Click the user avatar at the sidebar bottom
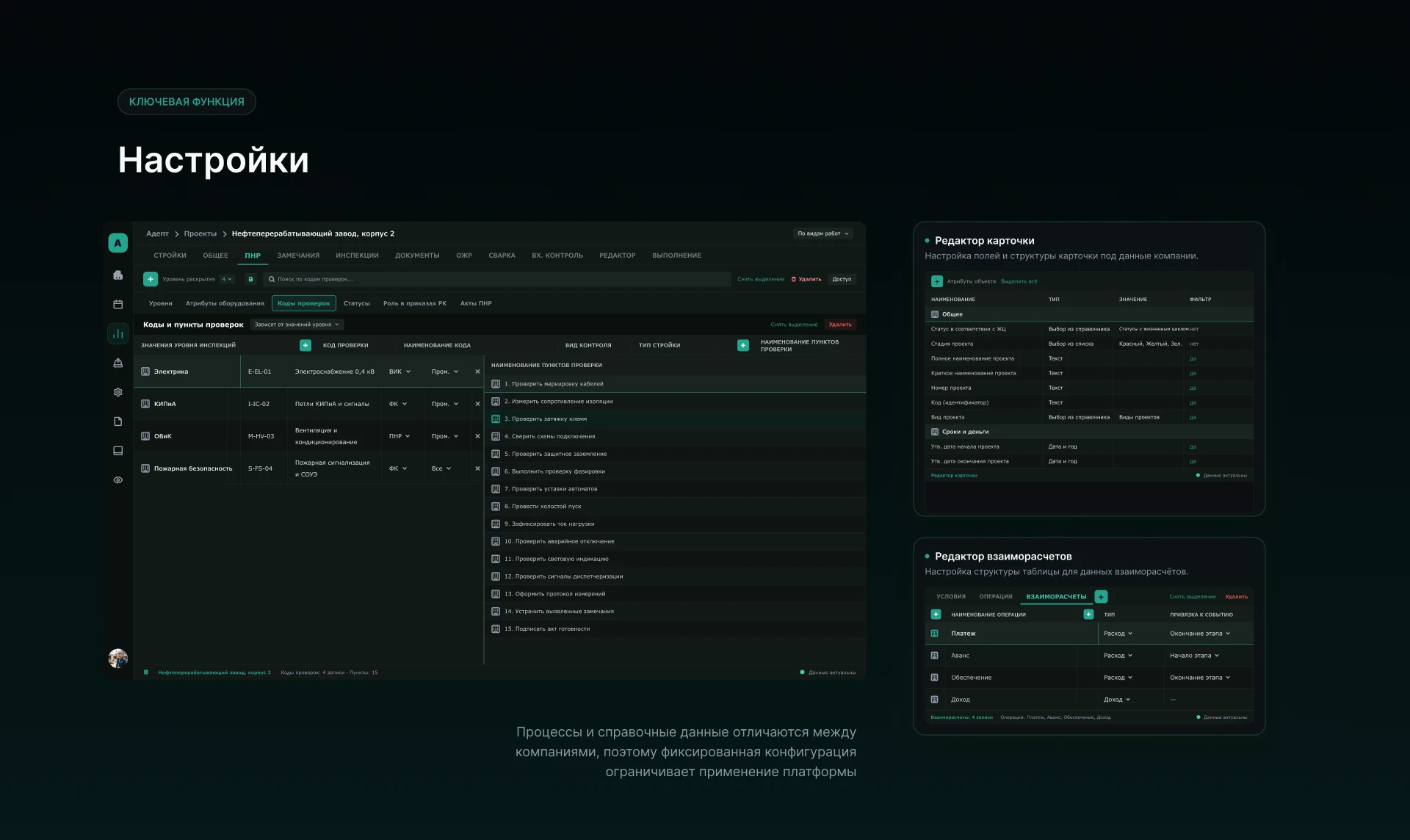Viewport: 1410px width, 840px height. pyautogui.click(x=117, y=658)
